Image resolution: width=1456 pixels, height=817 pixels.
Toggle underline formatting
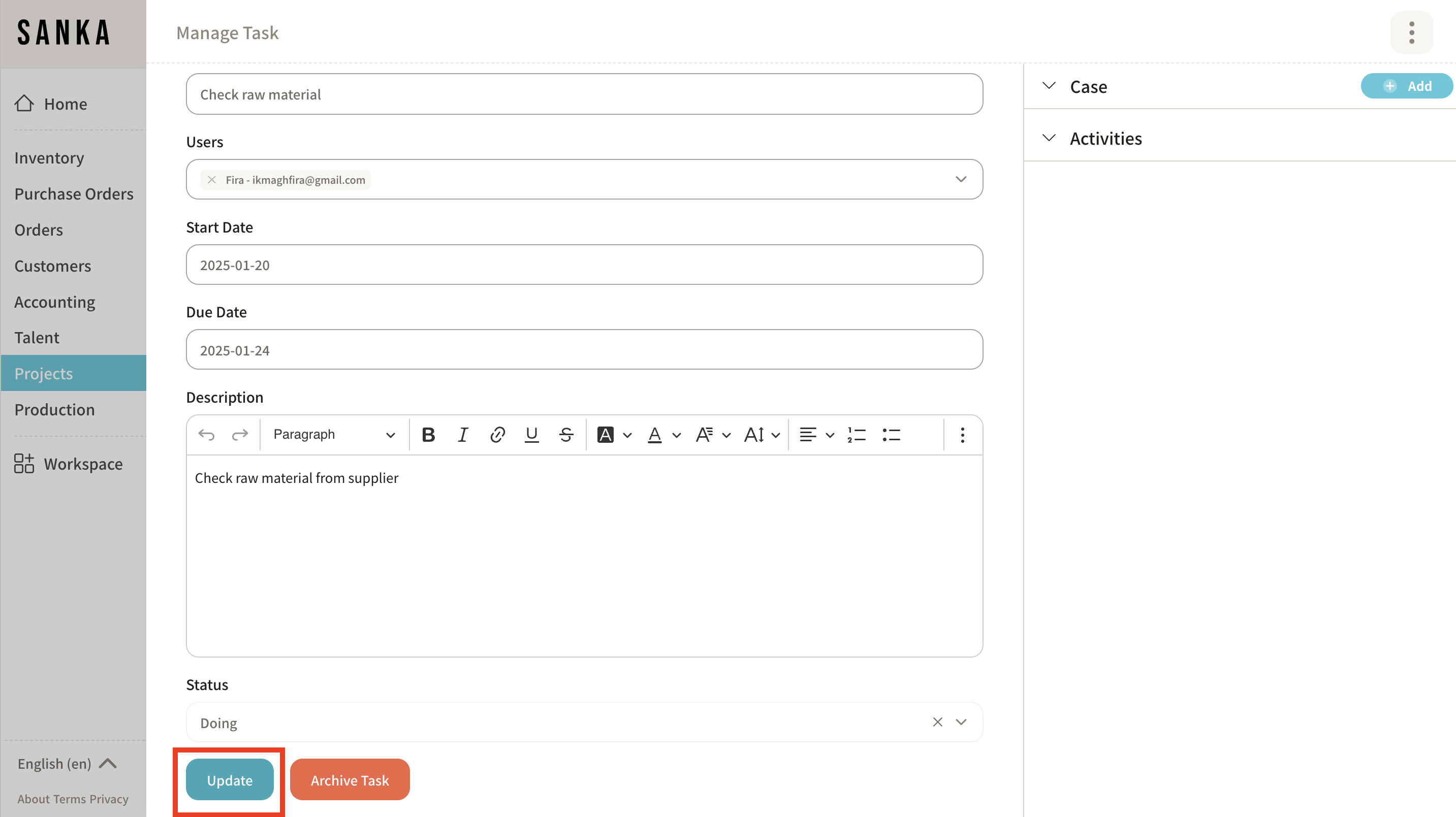(531, 435)
